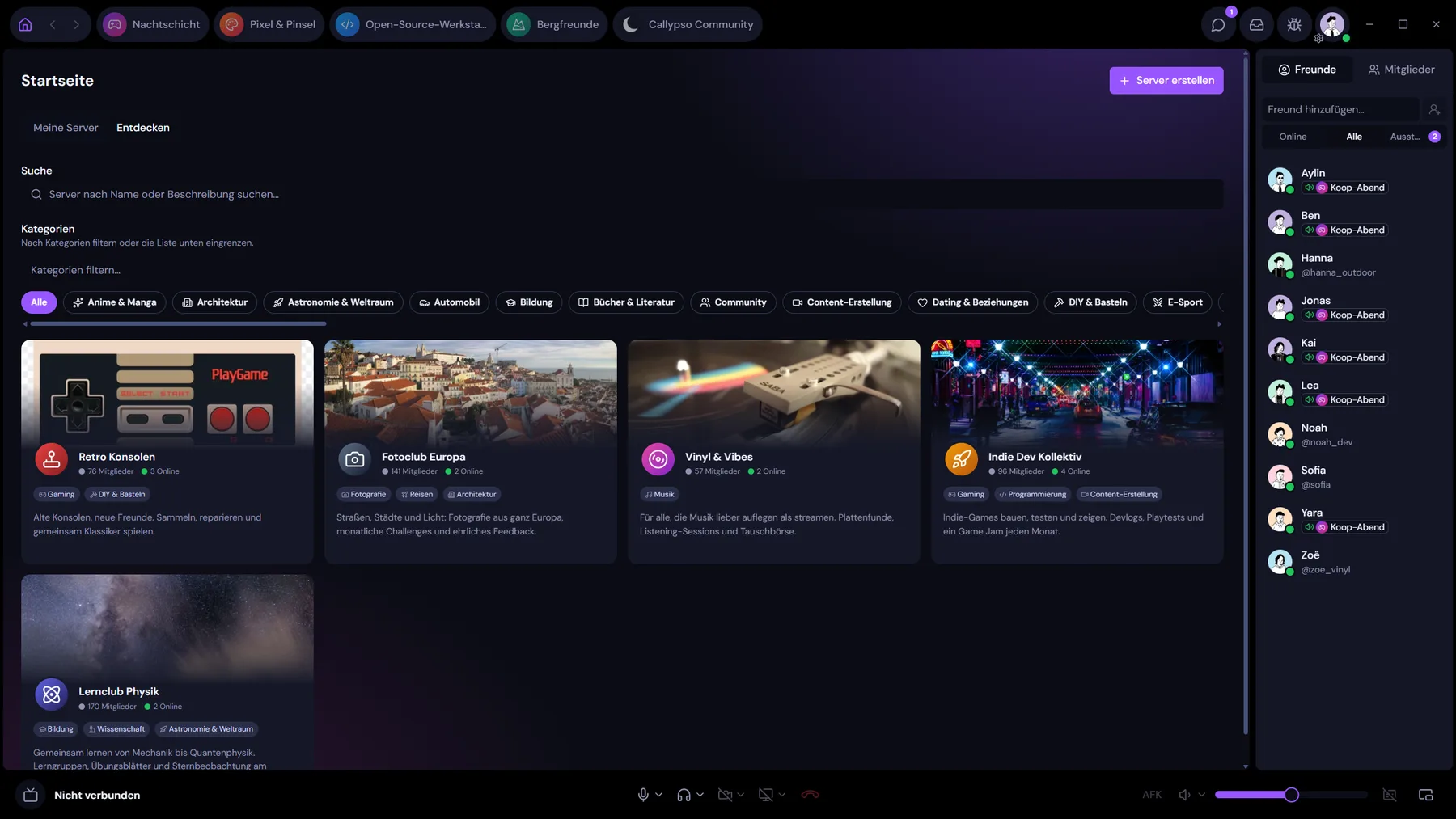The height and width of the screenshot is (819, 1456).
Task: Go to home via house icon
Action: 25,24
